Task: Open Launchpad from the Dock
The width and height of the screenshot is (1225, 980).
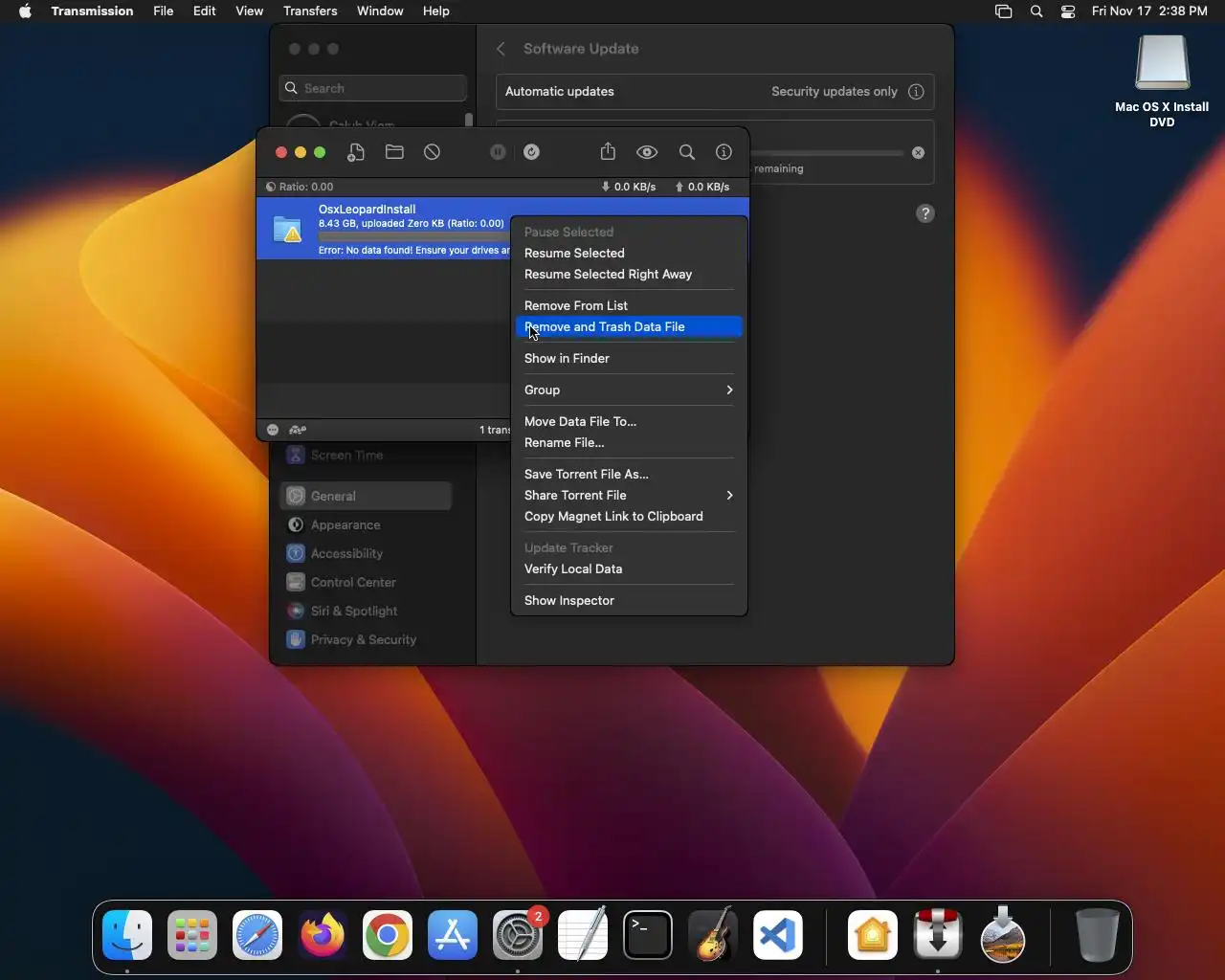Action: click(x=192, y=935)
